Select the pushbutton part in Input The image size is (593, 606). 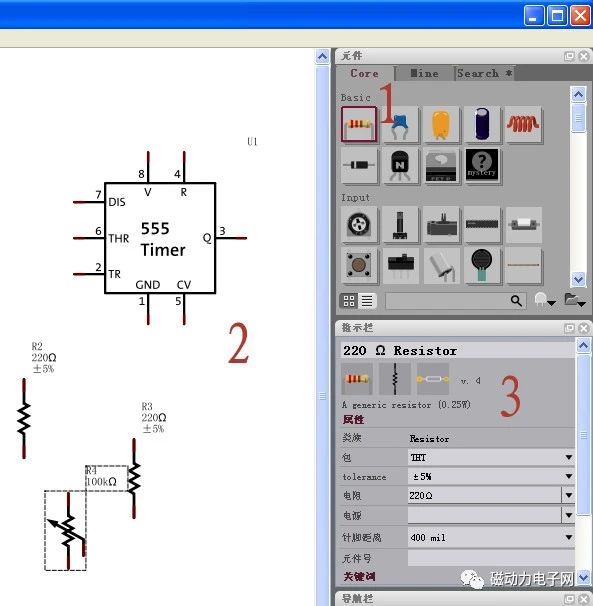tap(359, 265)
